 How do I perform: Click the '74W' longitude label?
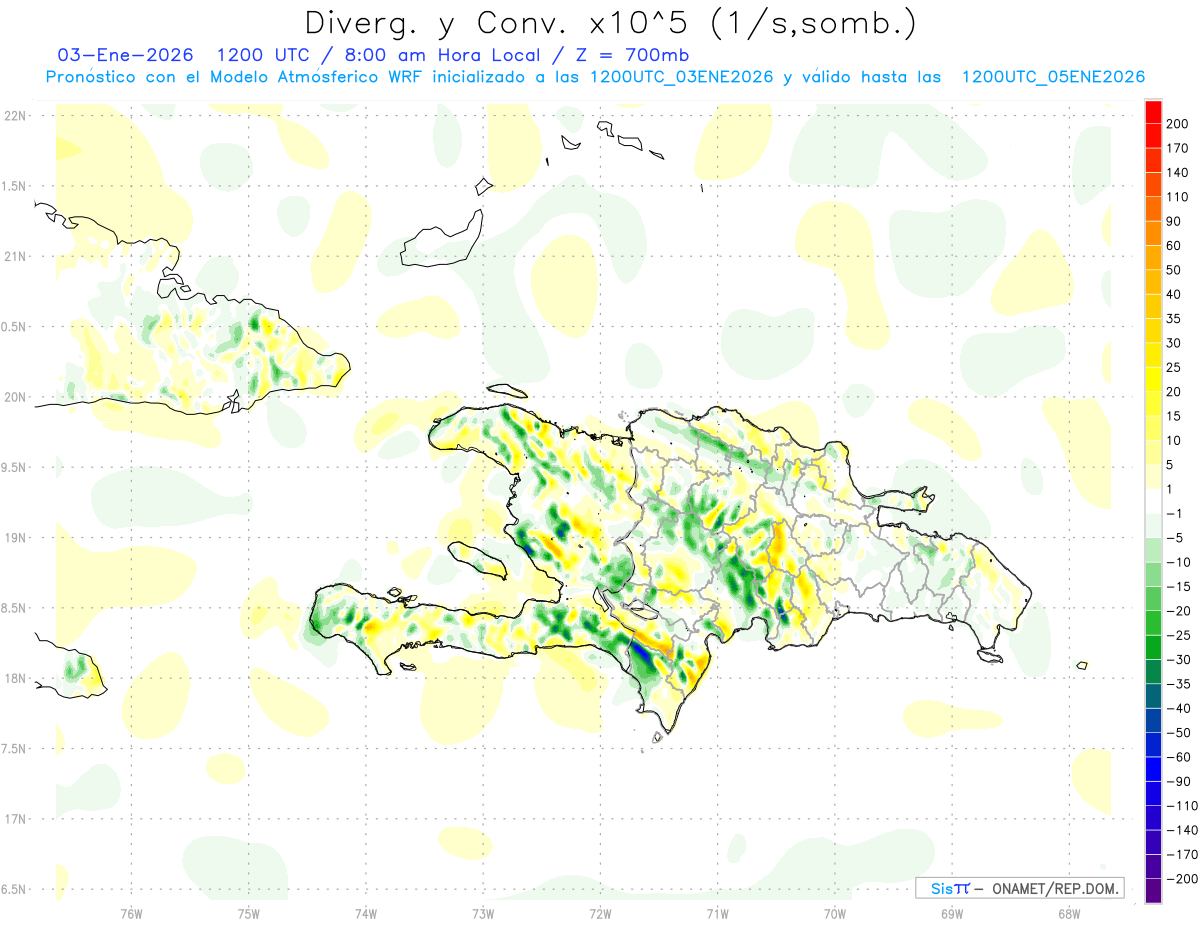(x=366, y=913)
